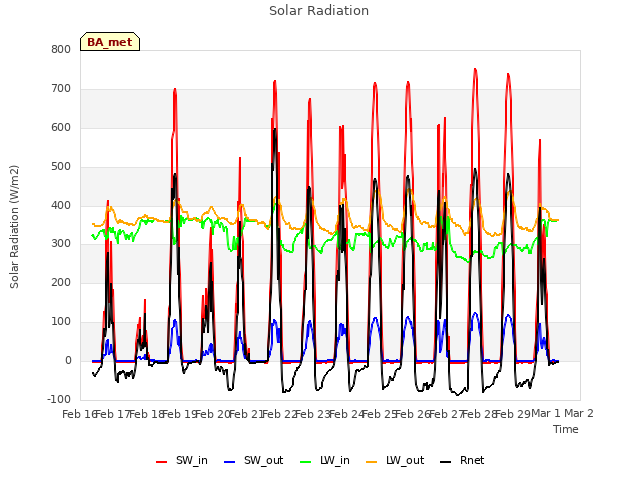The height and width of the screenshot is (480, 640).
Task: Click the 600 y-axis tick label
Action: (61, 127)
